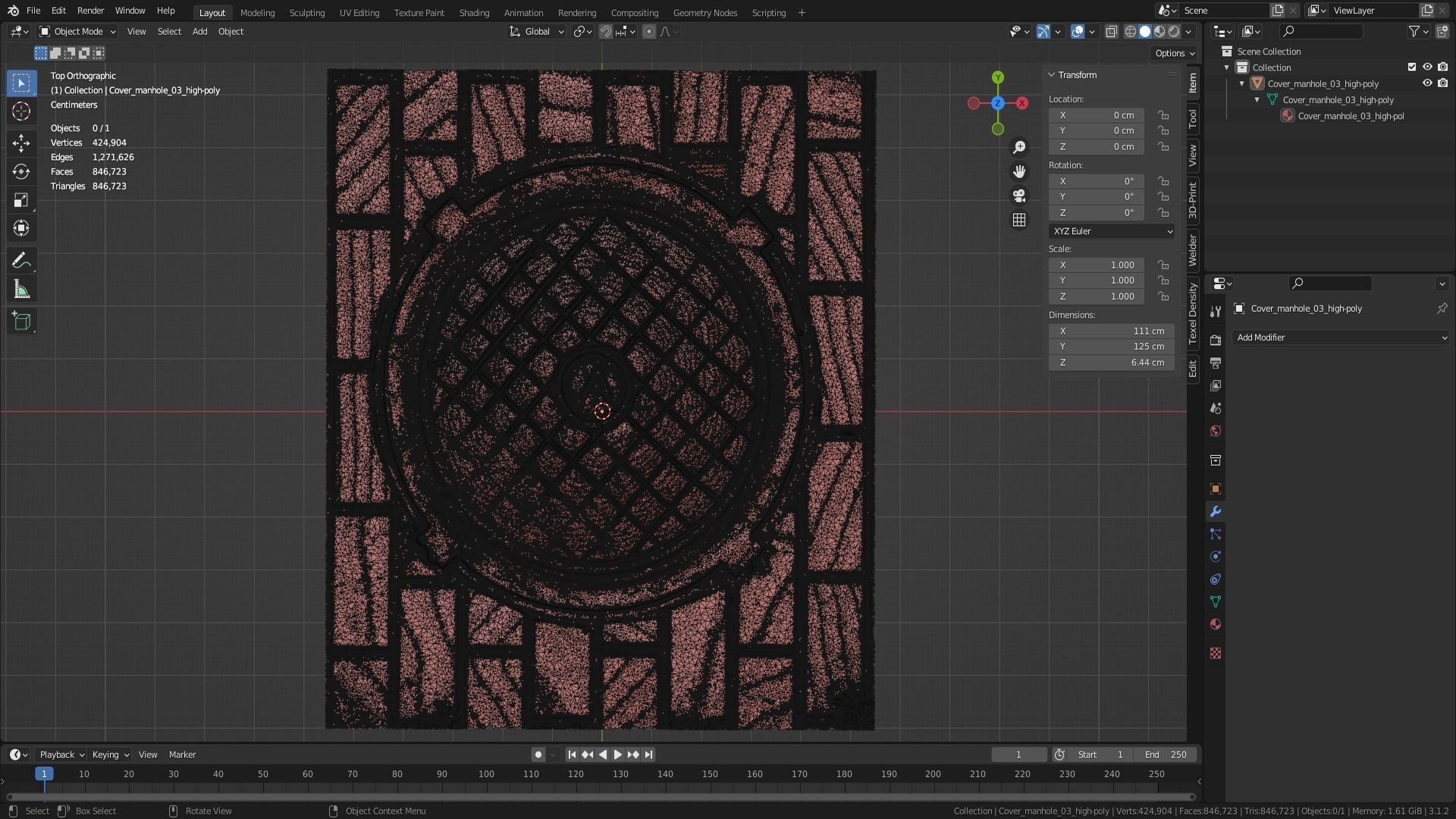Switch to the Shading workspace tab
Viewport: 1456px width, 819px height.
click(x=474, y=13)
